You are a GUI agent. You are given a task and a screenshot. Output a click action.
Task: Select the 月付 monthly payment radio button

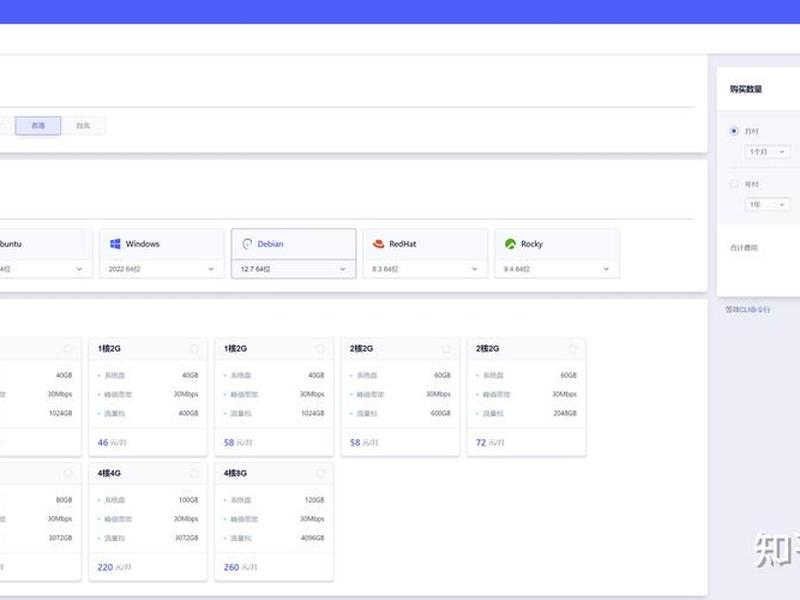point(734,131)
